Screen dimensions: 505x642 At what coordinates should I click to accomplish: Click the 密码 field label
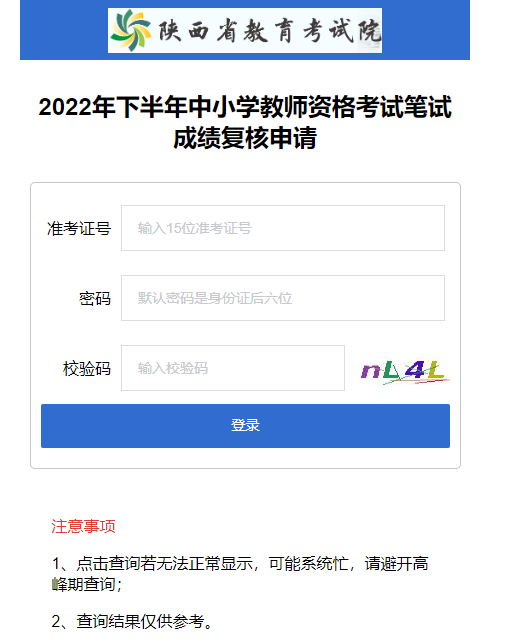click(95, 298)
